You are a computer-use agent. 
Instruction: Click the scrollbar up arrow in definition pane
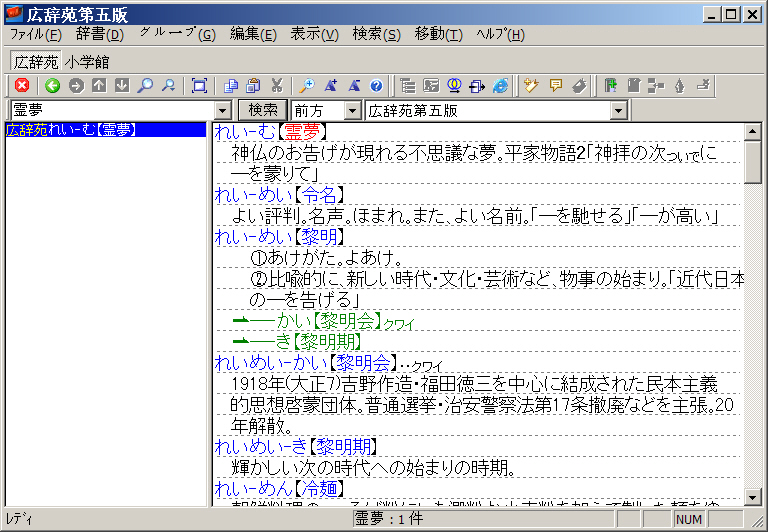(x=752, y=132)
